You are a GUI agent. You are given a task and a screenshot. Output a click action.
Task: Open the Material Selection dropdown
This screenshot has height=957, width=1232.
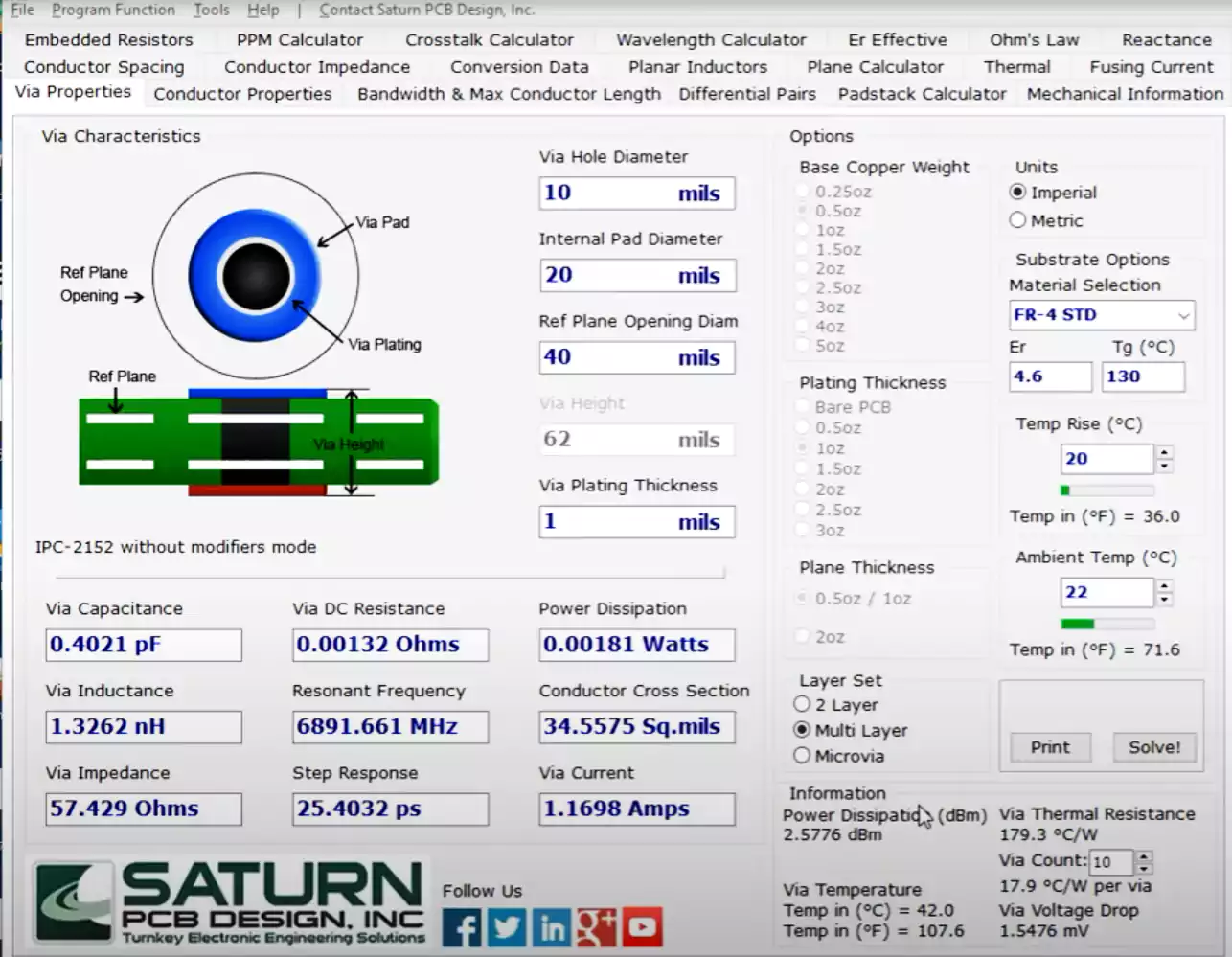(x=1101, y=315)
